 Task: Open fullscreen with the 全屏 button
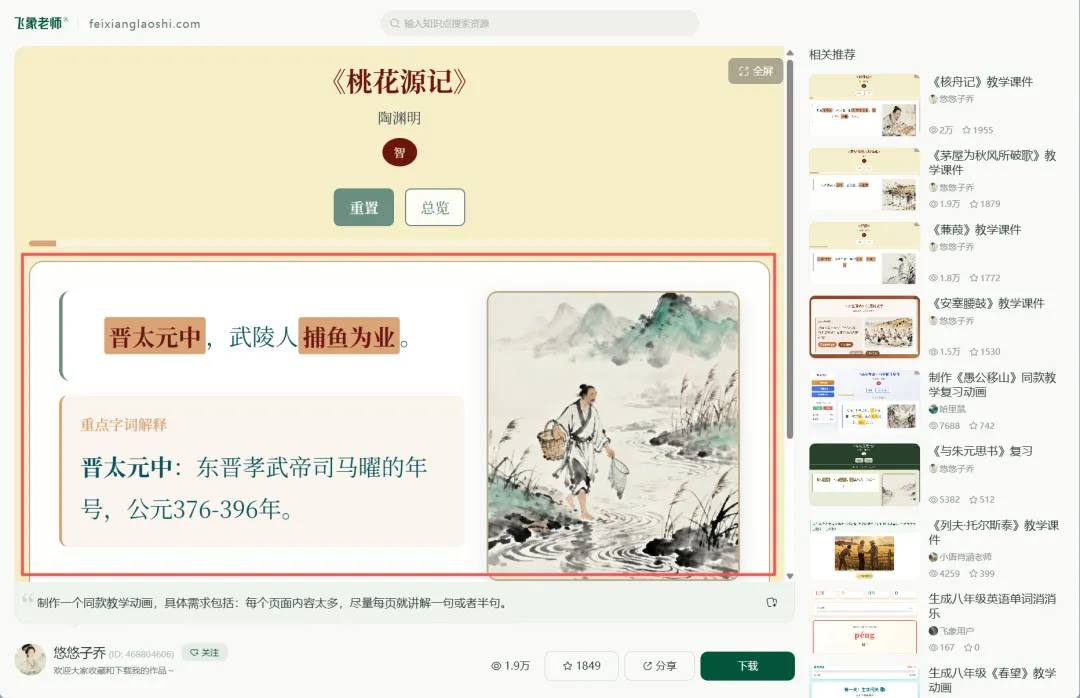click(x=756, y=71)
